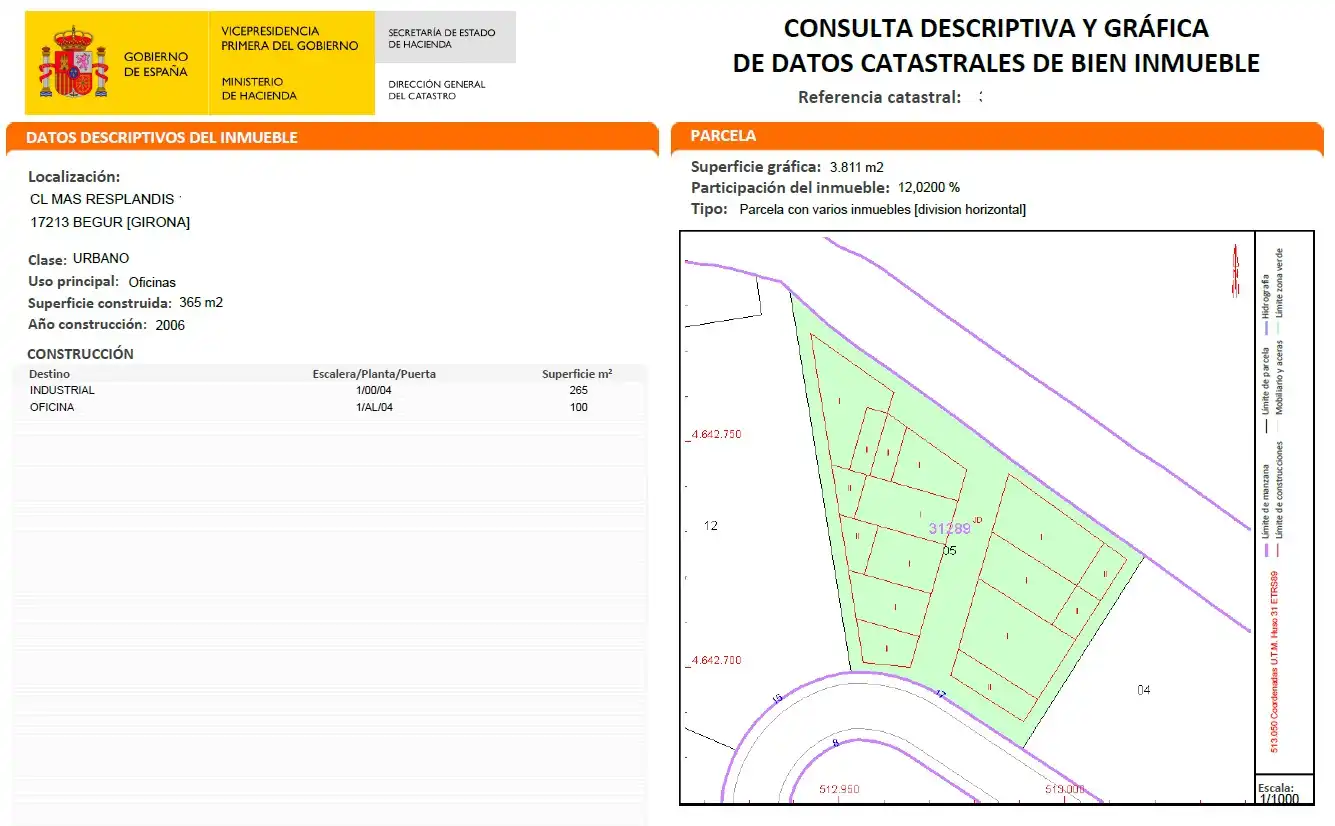Select the main use value 'Oficinas'

152,282
